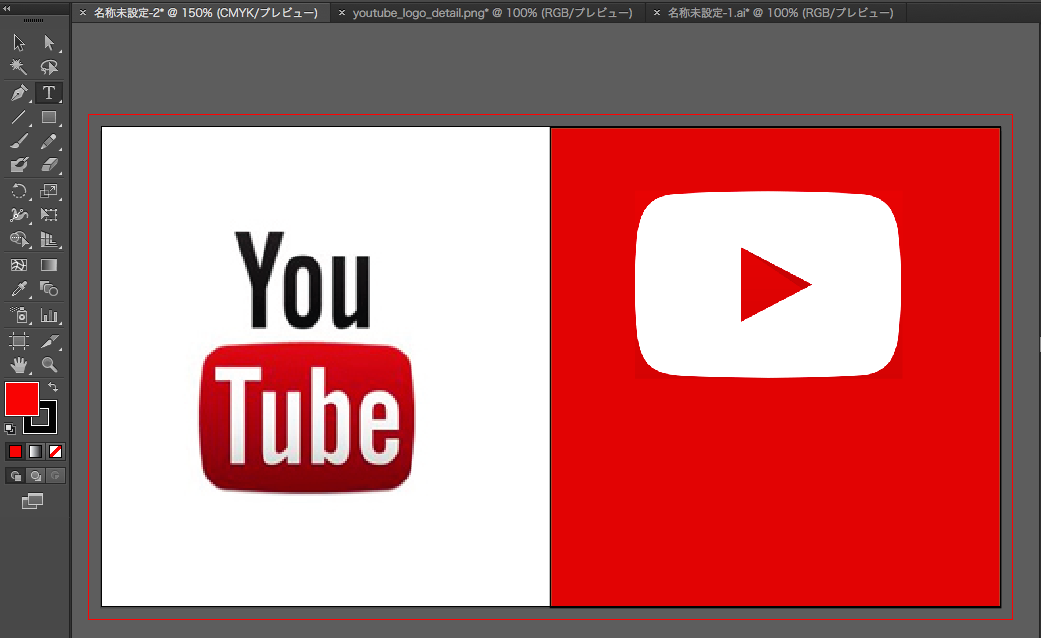Select the Artboard tool
This screenshot has height=638, width=1041.
(19, 341)
